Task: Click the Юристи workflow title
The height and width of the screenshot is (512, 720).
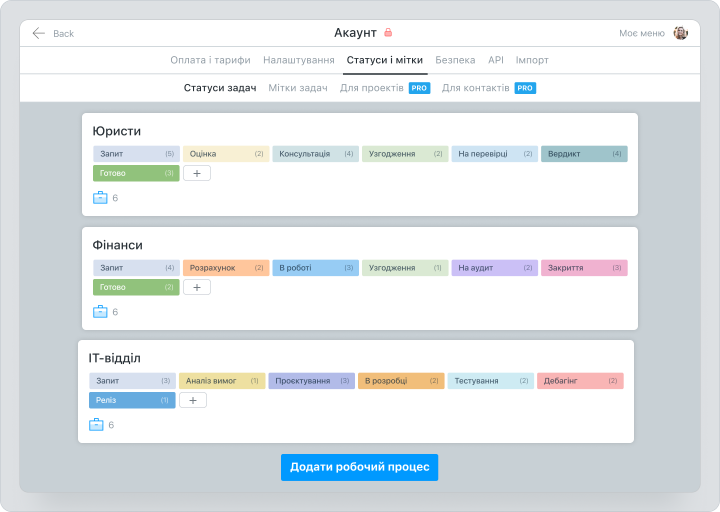Action: pyautogui.click(x=117, y=131)
